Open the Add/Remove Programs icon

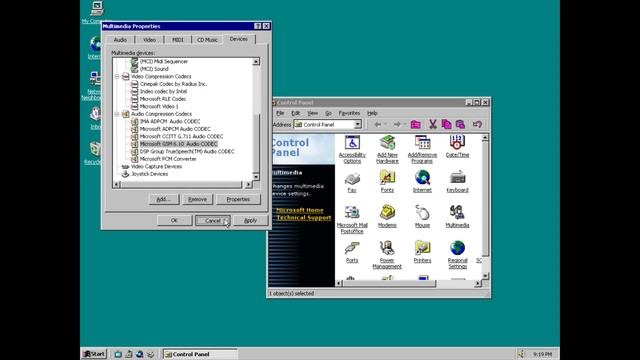[x=422, y=149]
